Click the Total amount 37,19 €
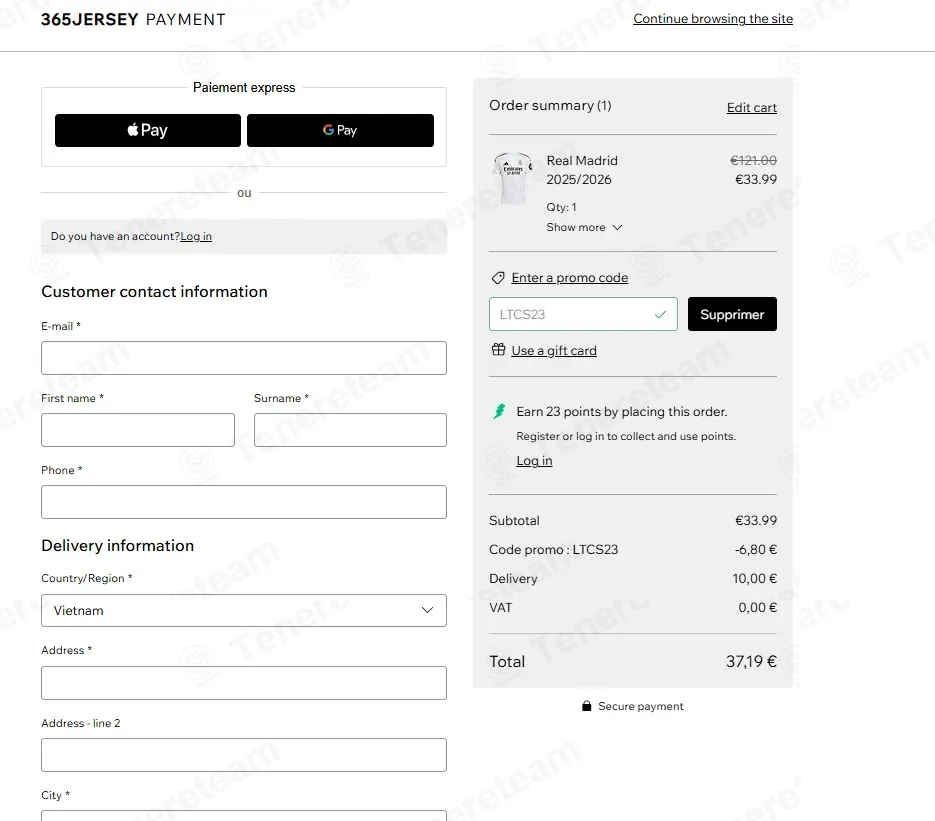The image size is (935, 821). [x=751, y=661]
